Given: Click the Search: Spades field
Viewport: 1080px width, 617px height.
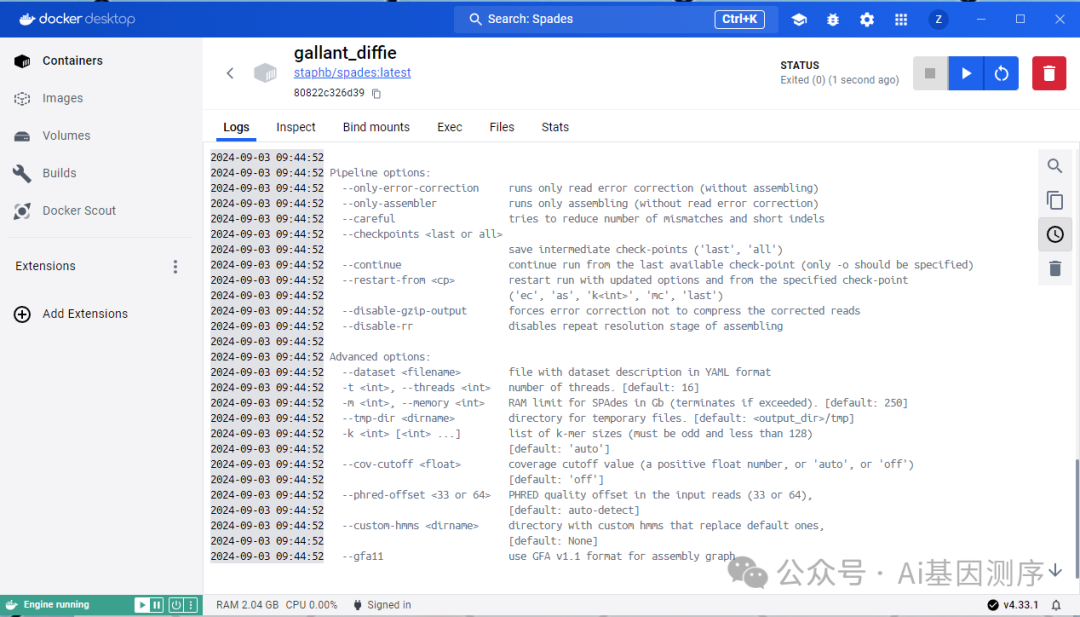Looking at the screenshot, I should [580, 19].
